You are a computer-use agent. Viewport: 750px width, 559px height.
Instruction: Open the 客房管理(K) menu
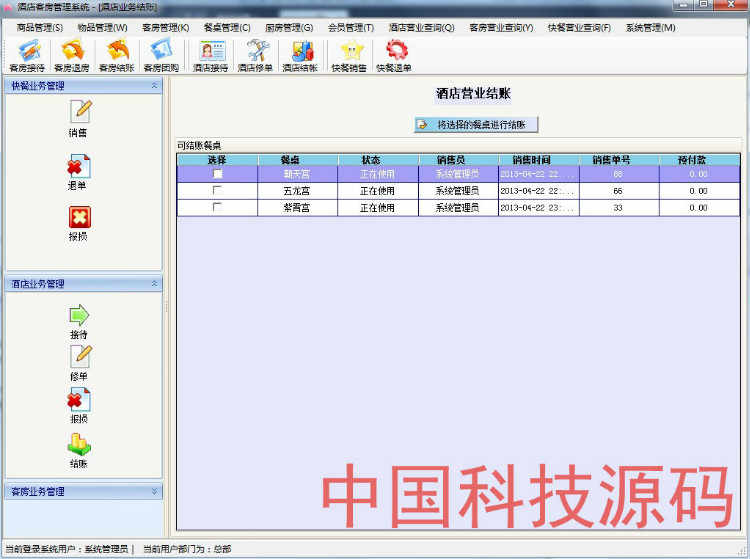coord(165,28)
